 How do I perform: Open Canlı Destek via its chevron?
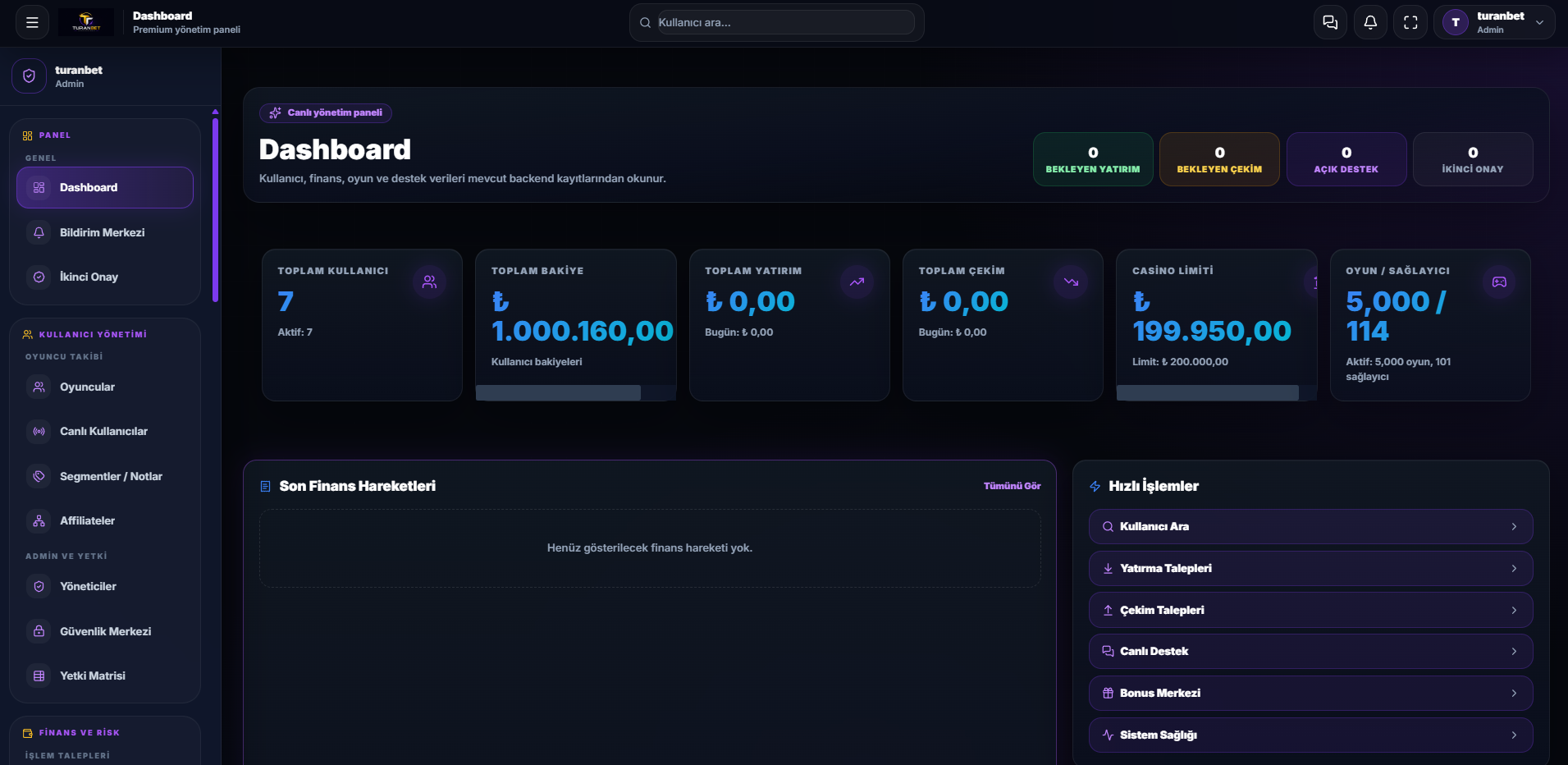[1514, 651]
